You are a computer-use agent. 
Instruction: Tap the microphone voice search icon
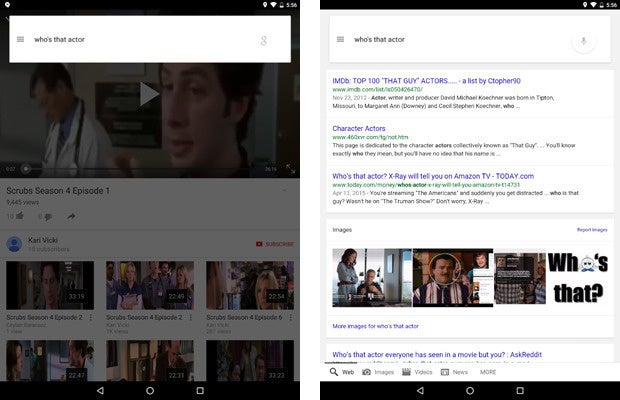click(x=583, y=41)
